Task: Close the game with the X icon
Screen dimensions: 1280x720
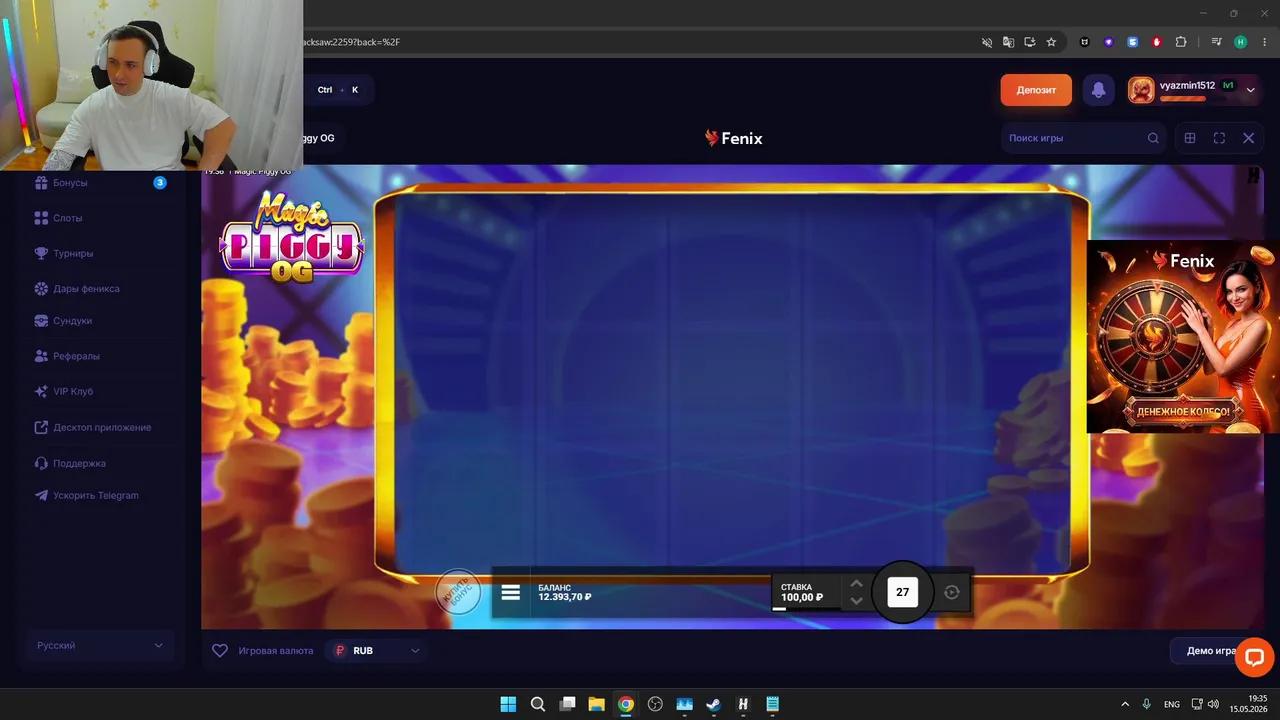Action: coord(1248,138)
